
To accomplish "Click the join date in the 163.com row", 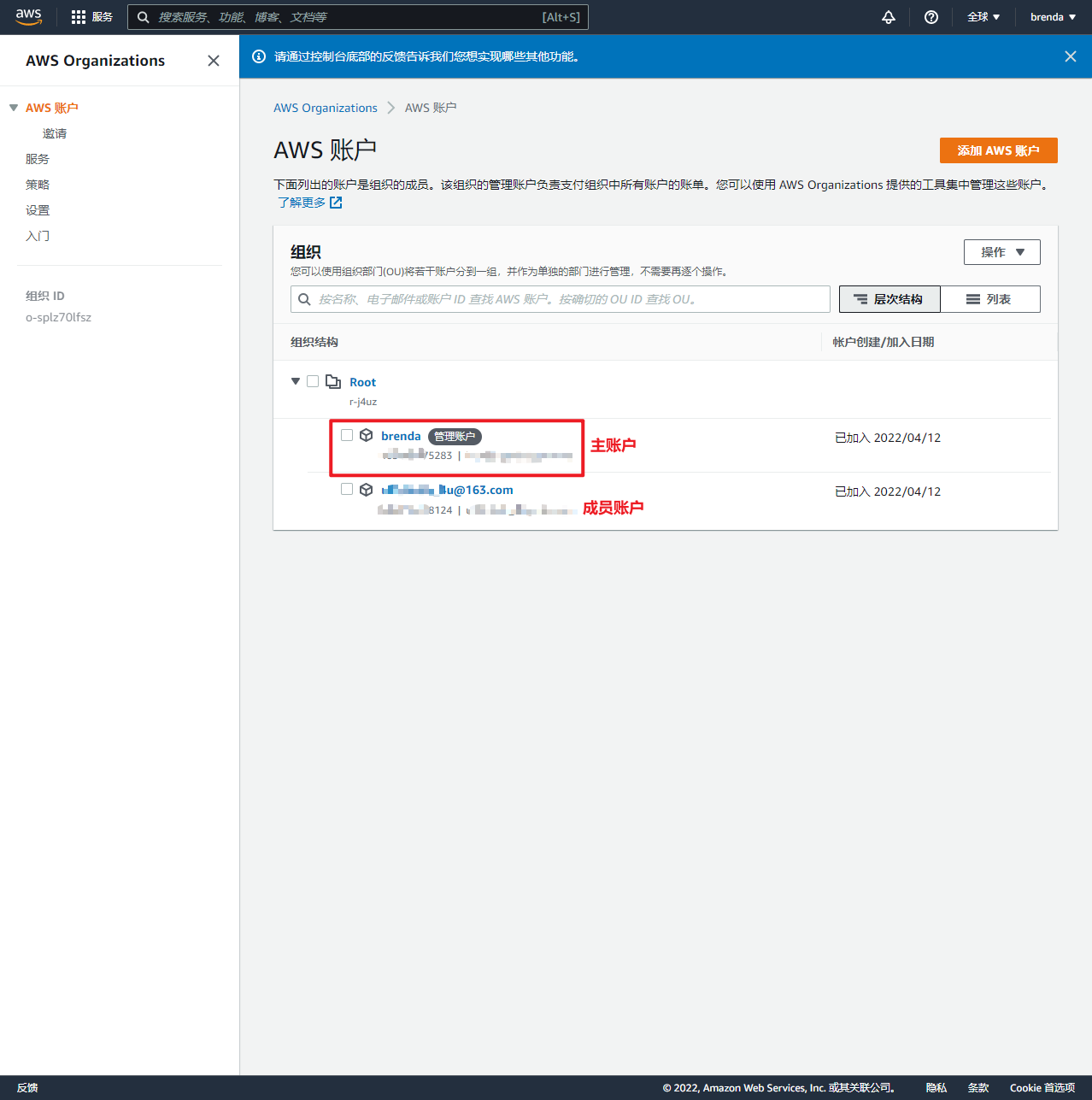I will (888, 491).
